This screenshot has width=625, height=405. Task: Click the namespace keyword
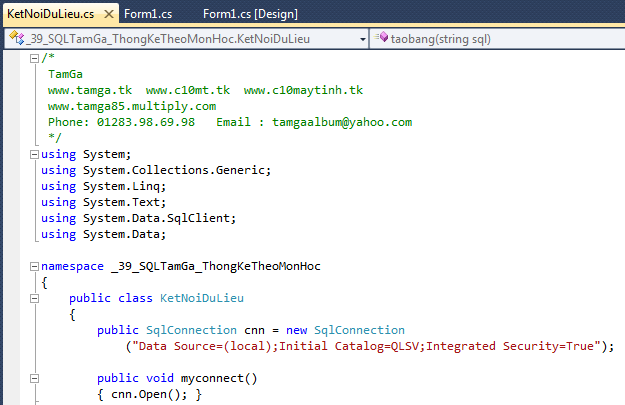tap(72, 267)
